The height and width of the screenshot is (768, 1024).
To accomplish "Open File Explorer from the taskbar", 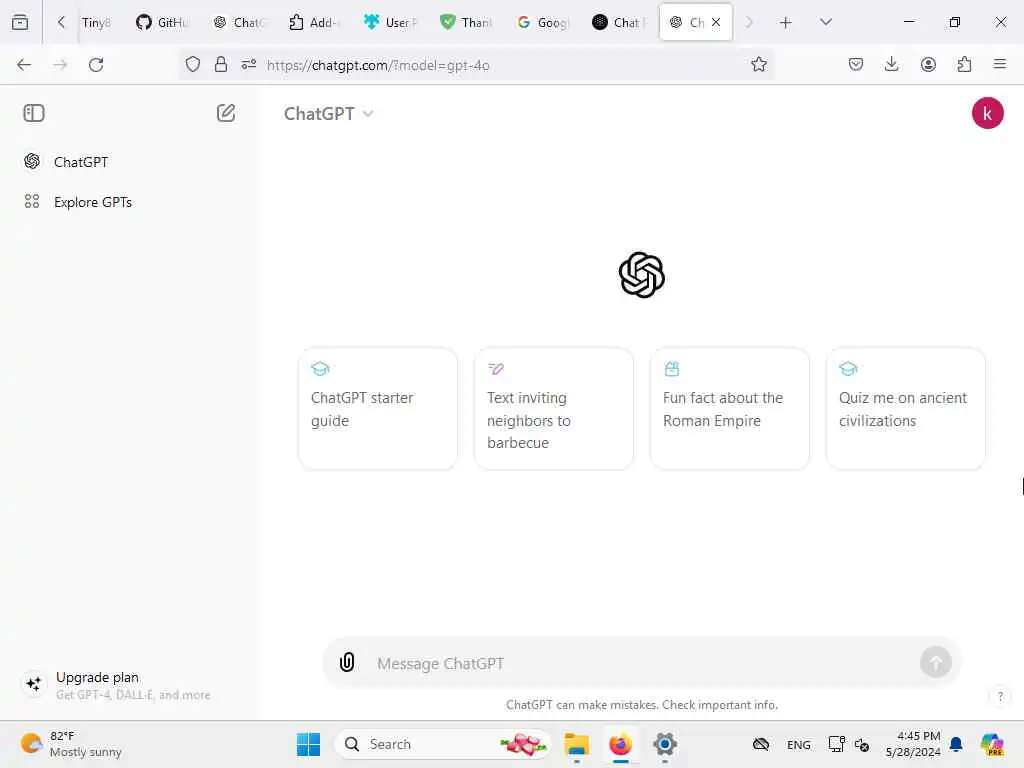I will pyautogui.click(x=577, y=744).
